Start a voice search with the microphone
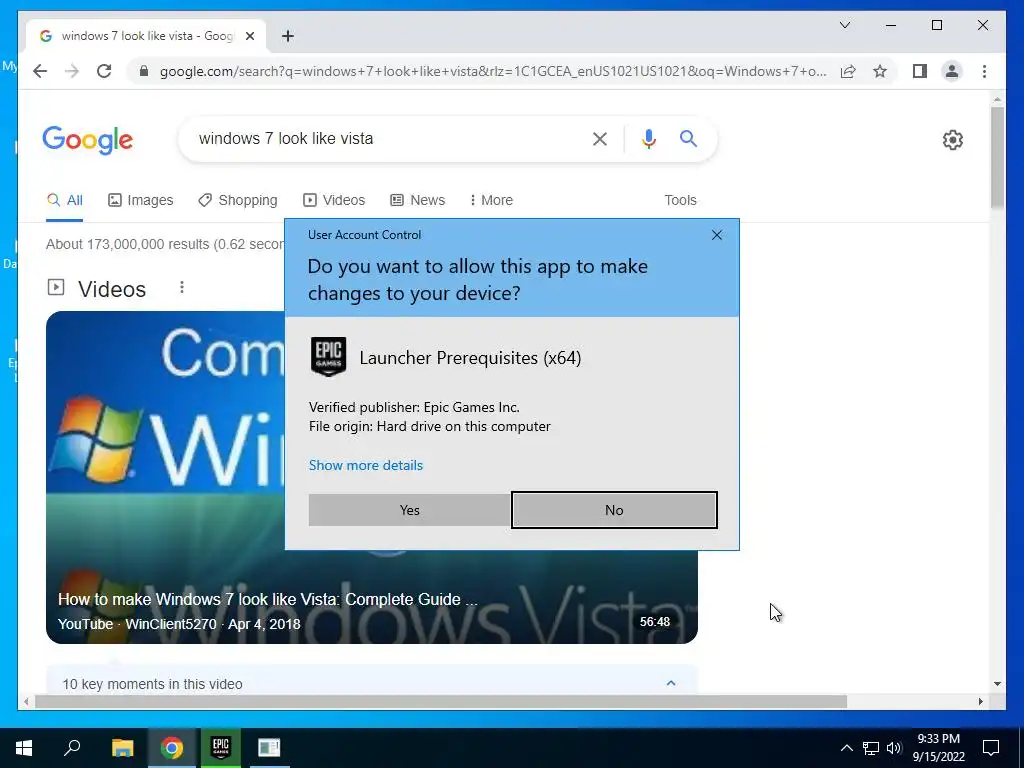 point(648,138)
